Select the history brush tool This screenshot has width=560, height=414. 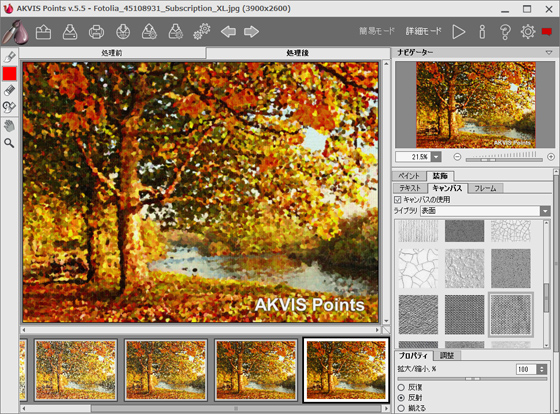point(9,107)
